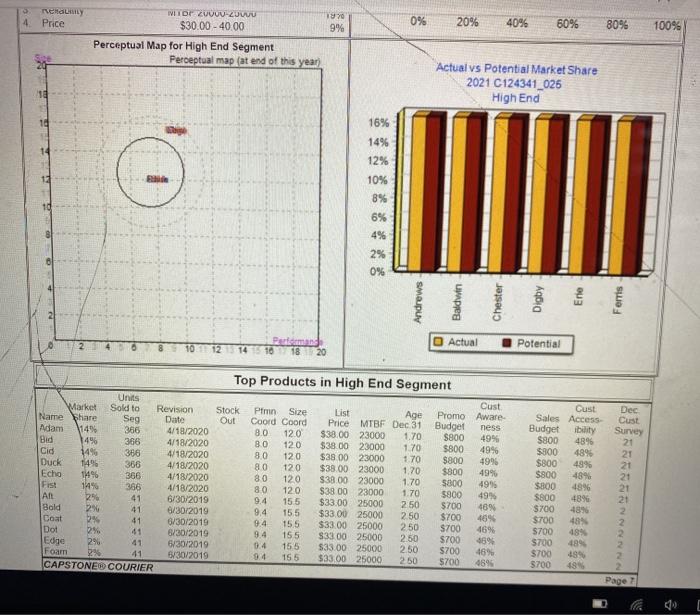The image size is (700, 615).
Task: Select the Cid product row name
Action: pyautogui.click(x=47, y=450)
